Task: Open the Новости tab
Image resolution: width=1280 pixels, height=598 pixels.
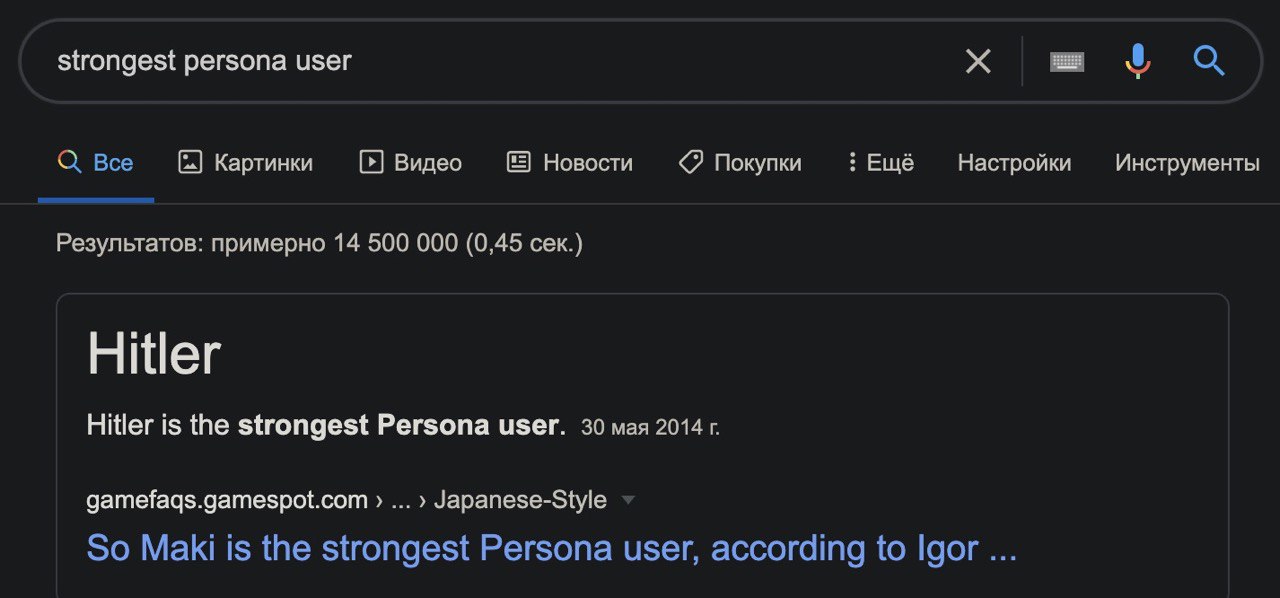Action: point(570,163)
